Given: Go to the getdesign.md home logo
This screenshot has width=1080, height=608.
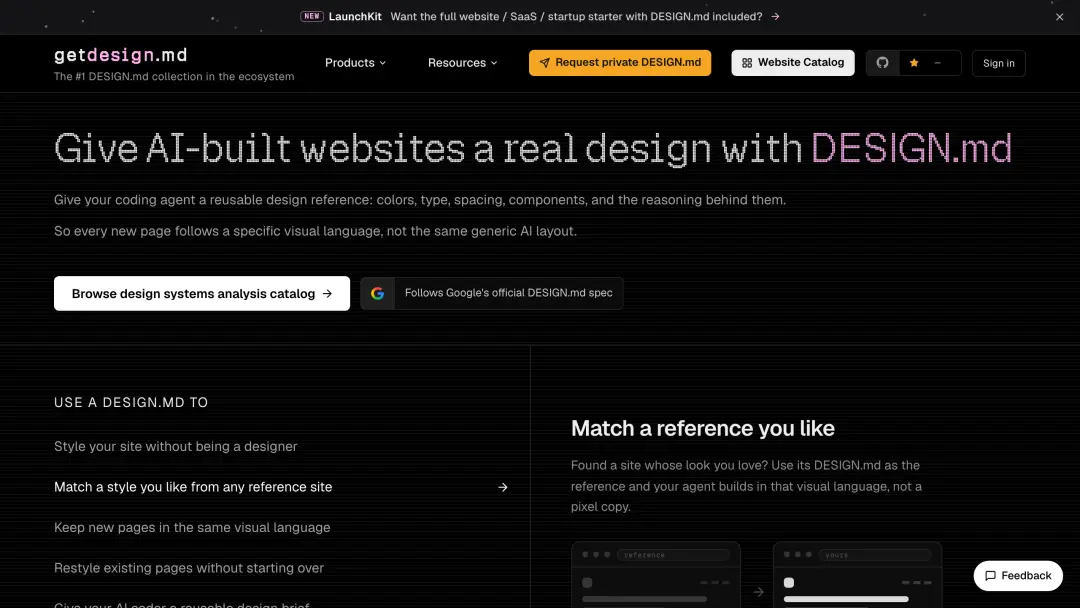Looking at the screenshot, I should pyautogui.click(x=121, y=55).
